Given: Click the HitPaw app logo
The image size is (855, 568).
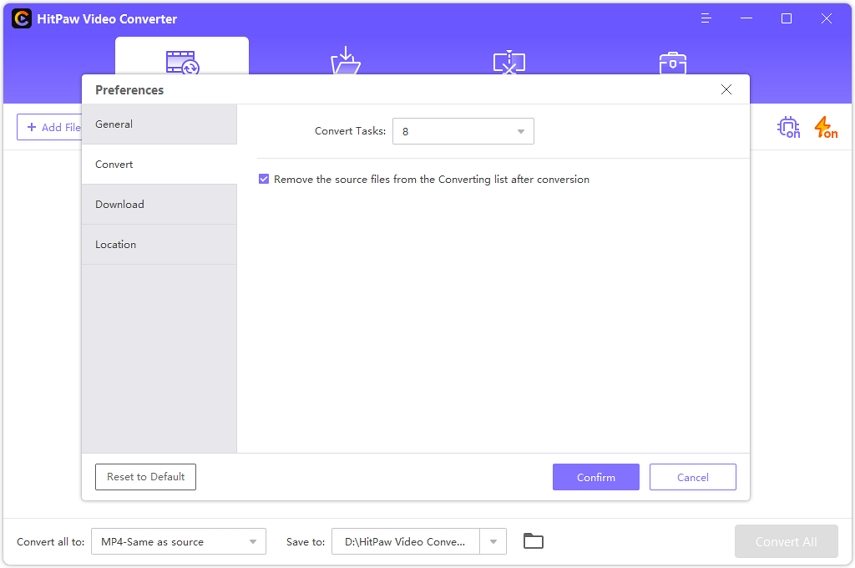Looking at the screenshot, I should coord(22,19).
